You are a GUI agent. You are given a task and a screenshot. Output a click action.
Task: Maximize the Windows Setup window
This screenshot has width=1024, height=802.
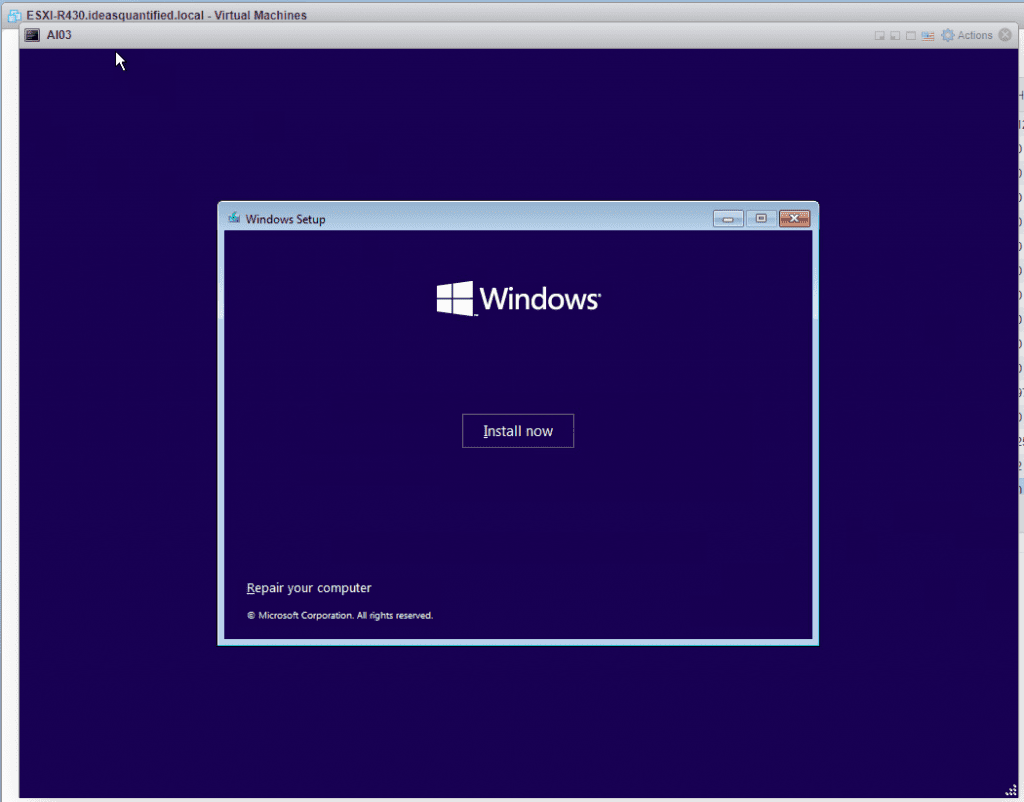[x=761, y=219]
